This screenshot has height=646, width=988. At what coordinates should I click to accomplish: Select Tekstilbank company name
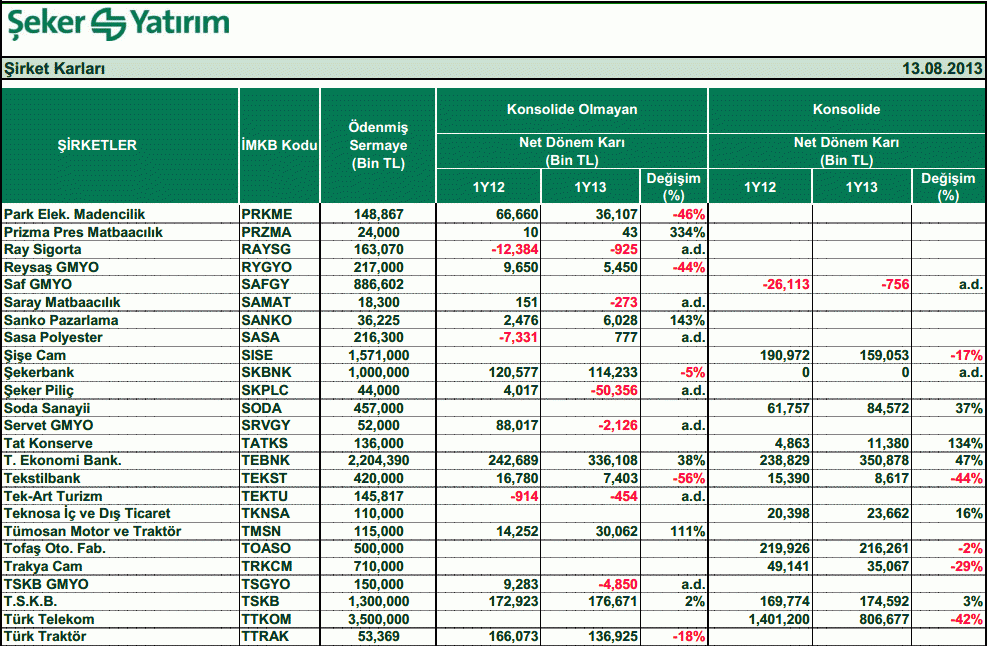pyautogui.click(x=42, y=478)
